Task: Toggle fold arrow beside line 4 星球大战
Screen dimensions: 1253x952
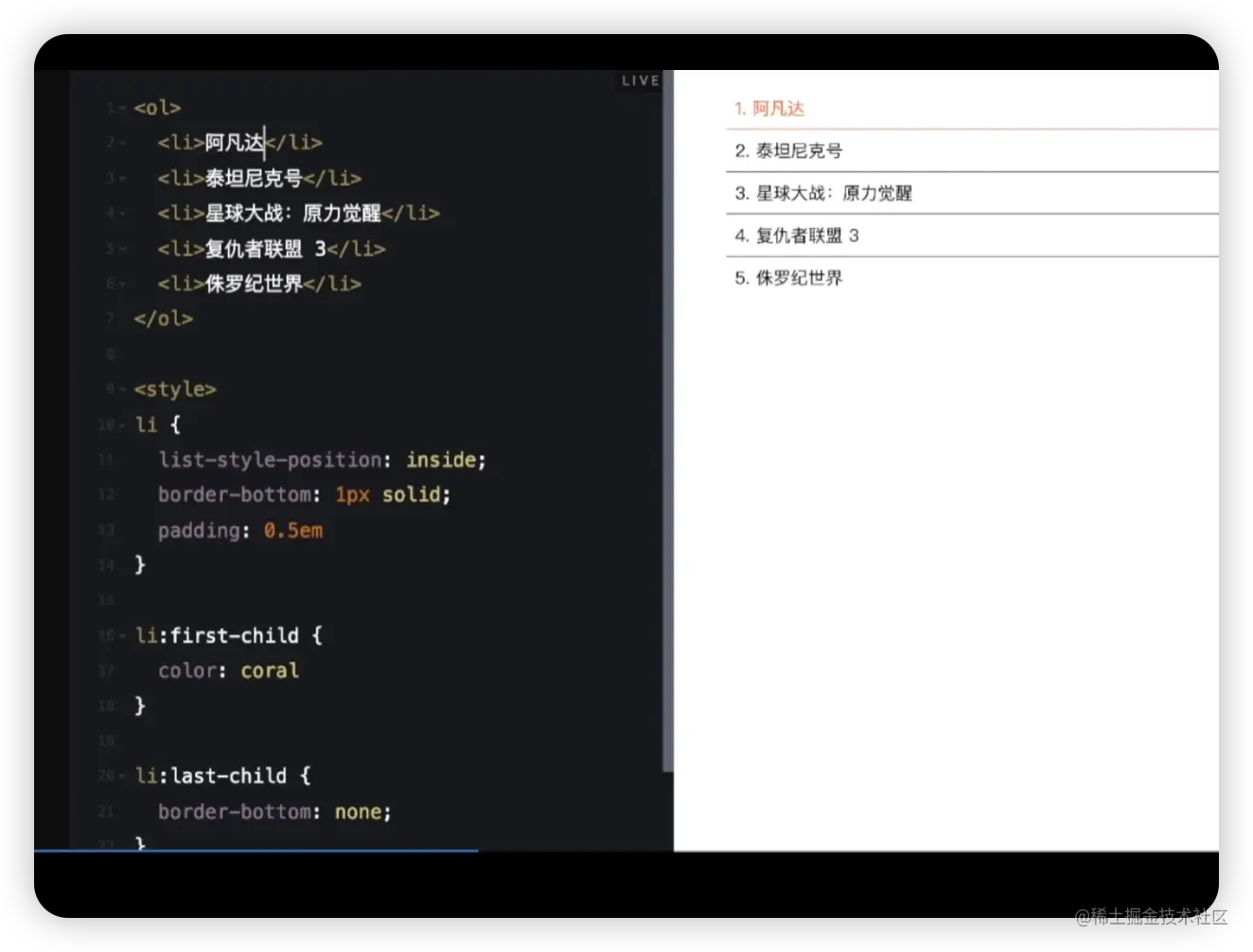Action: tap(123, 214)
